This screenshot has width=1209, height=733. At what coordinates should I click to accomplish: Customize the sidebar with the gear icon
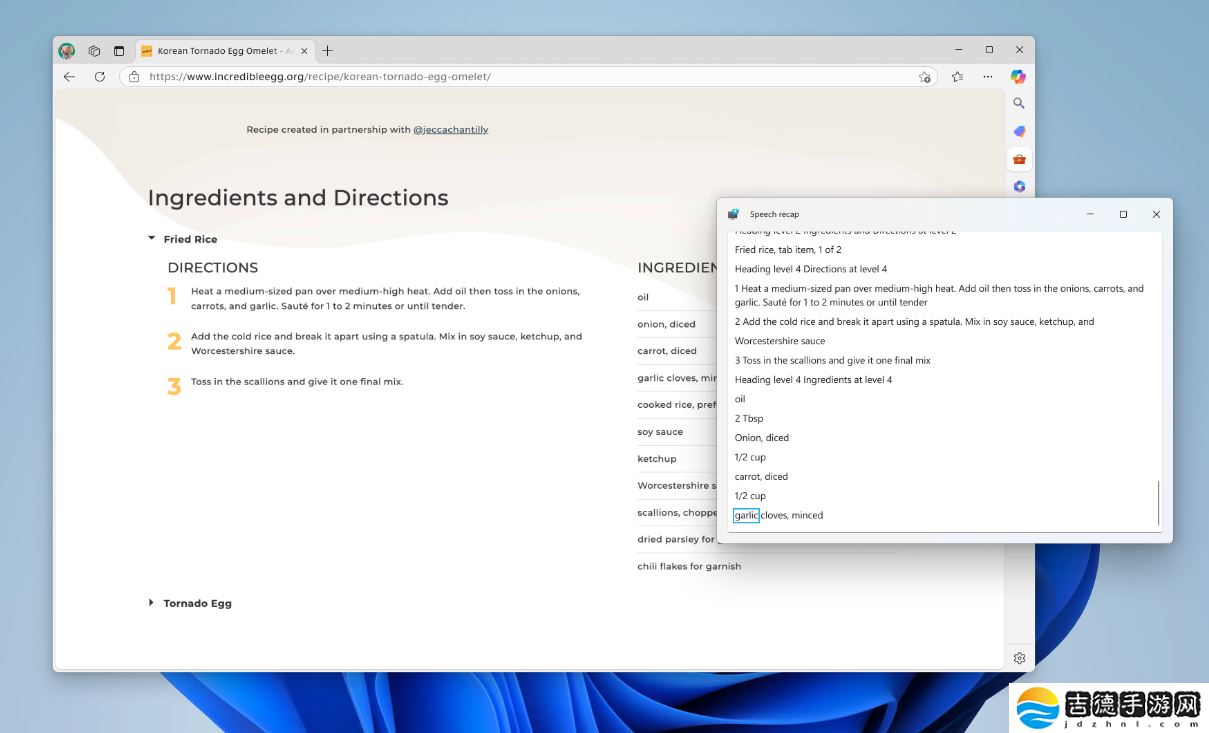(x=1019, y=658)
